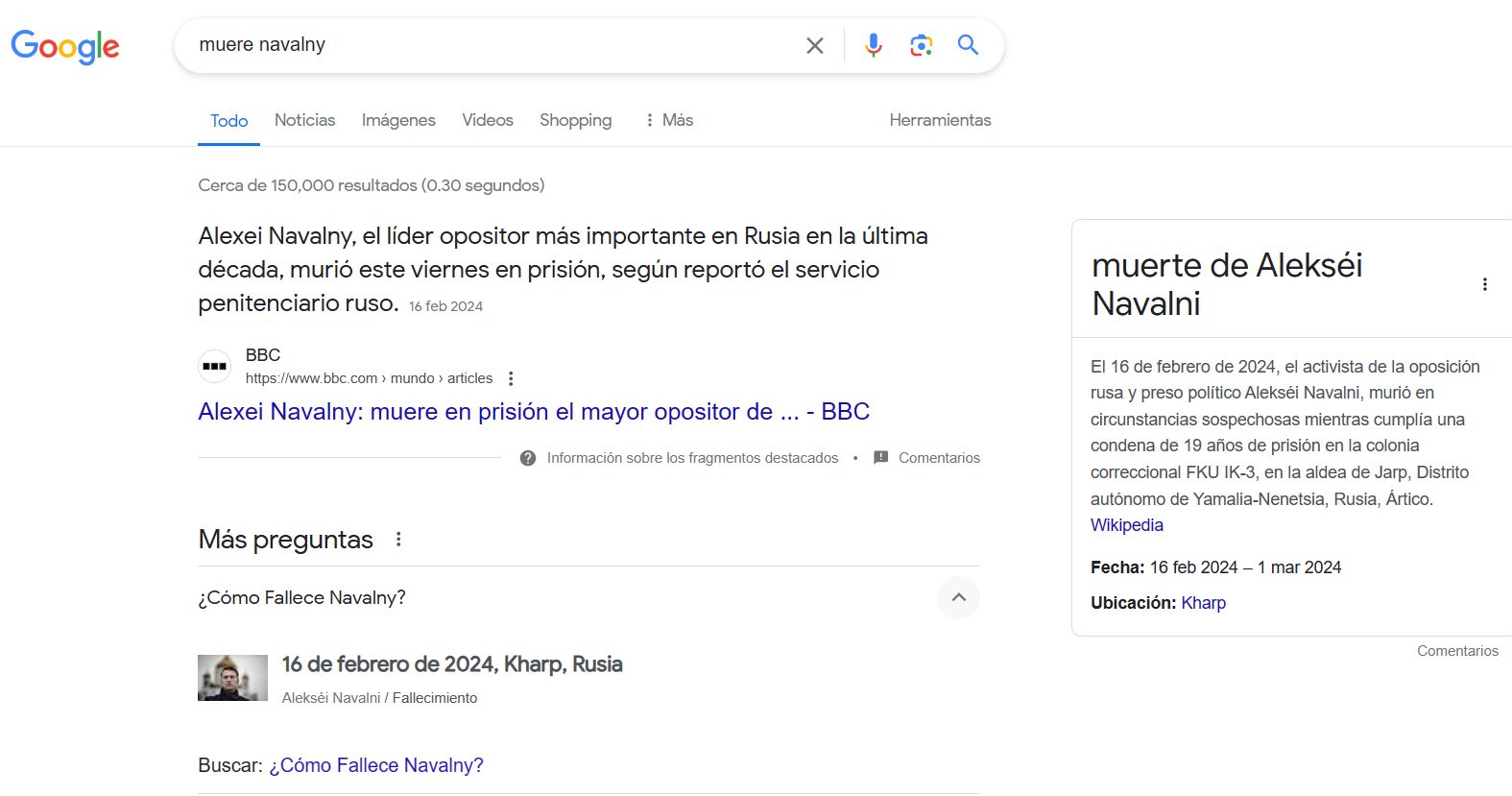Viewport: 1512px width, 796px height.
Task: Open the three-dot menu beside the BBC URL
Action: click(511, 378)
